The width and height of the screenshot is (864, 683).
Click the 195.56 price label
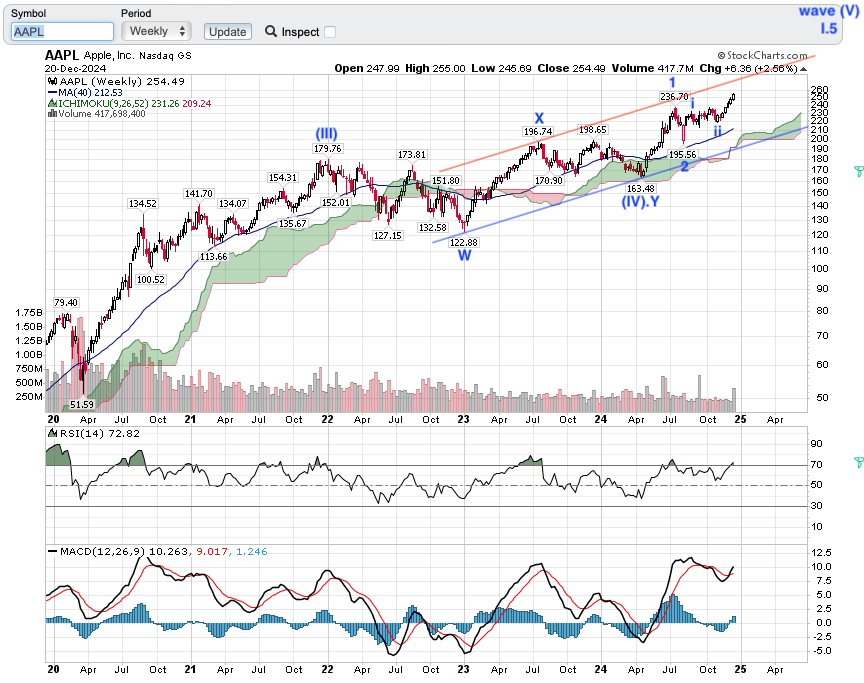(x=682, y=155)
